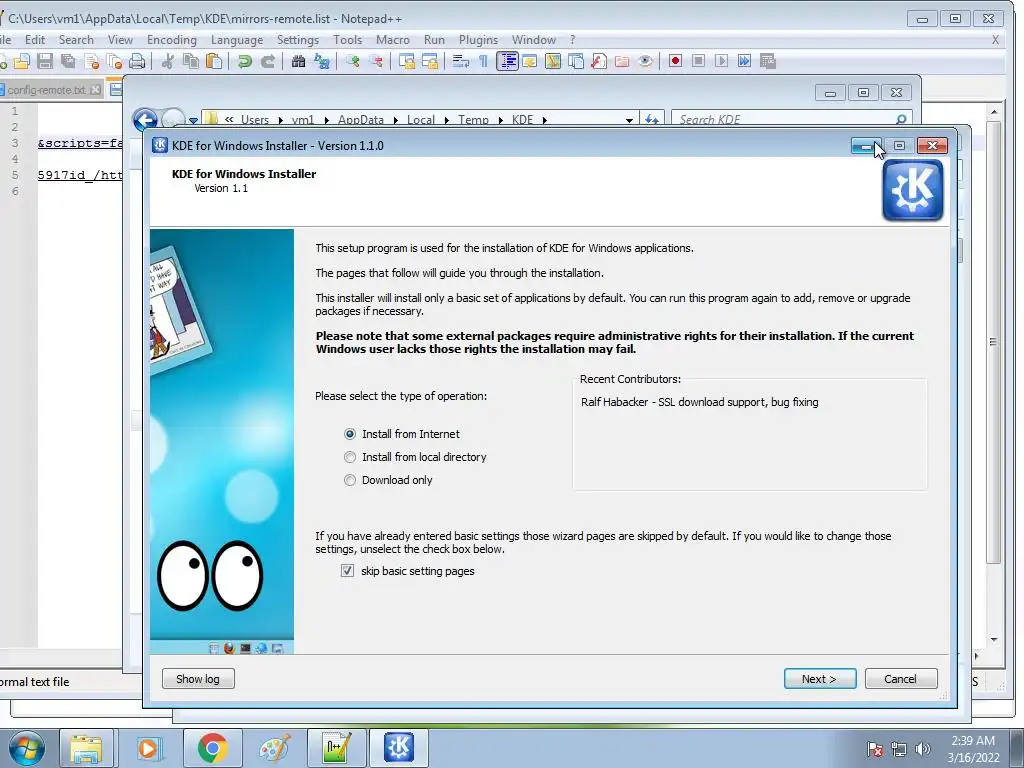Click the Redo arrow in Notepad++ toolbar
The width and height of the screenshot is (1024, 768).
click(x=268, y=61)
